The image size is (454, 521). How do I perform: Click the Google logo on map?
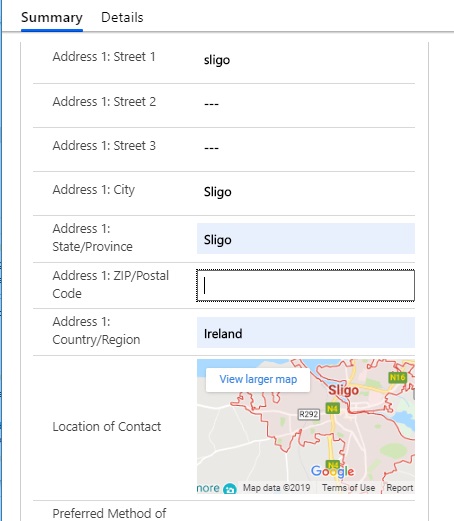pyautogui.click(x=332, y=471)
